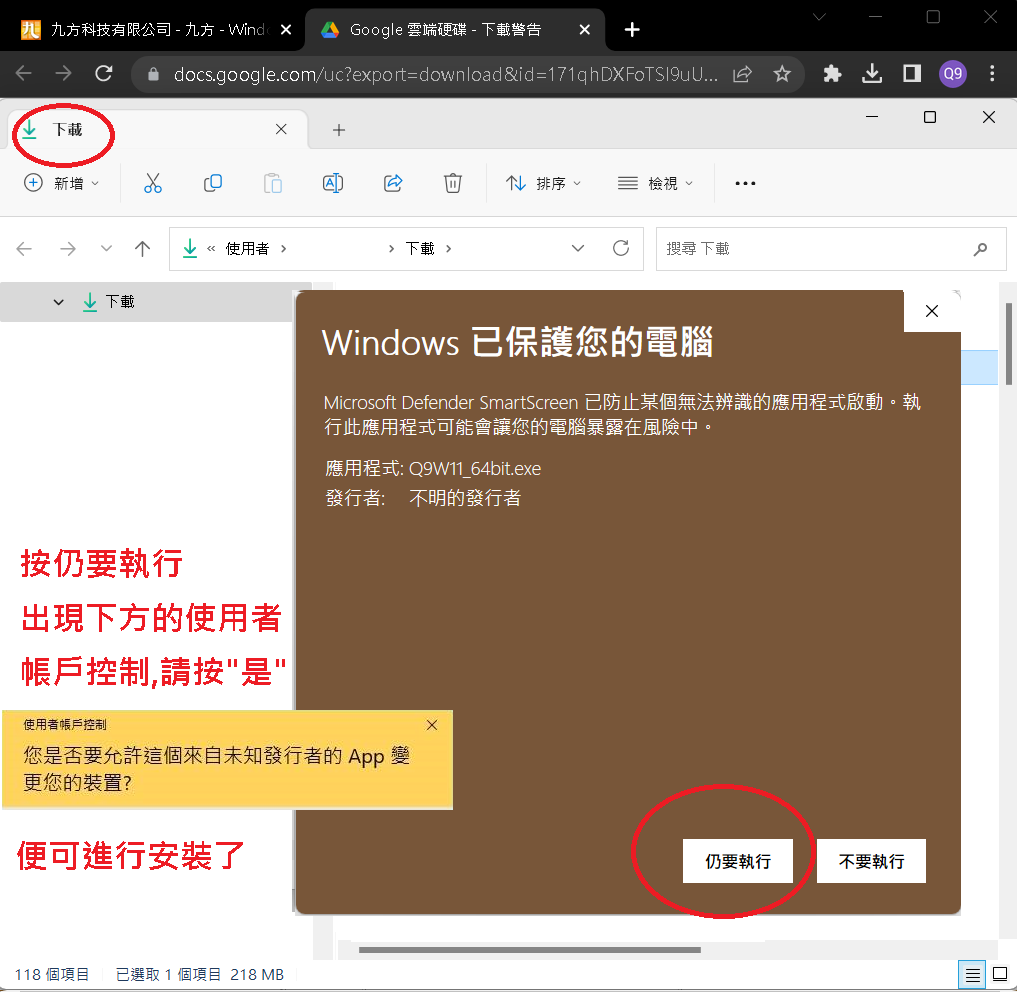This screenshot has width=1019, height=992.
Task: Share this page from Chrome address bar
Action: tap(743, 74)
